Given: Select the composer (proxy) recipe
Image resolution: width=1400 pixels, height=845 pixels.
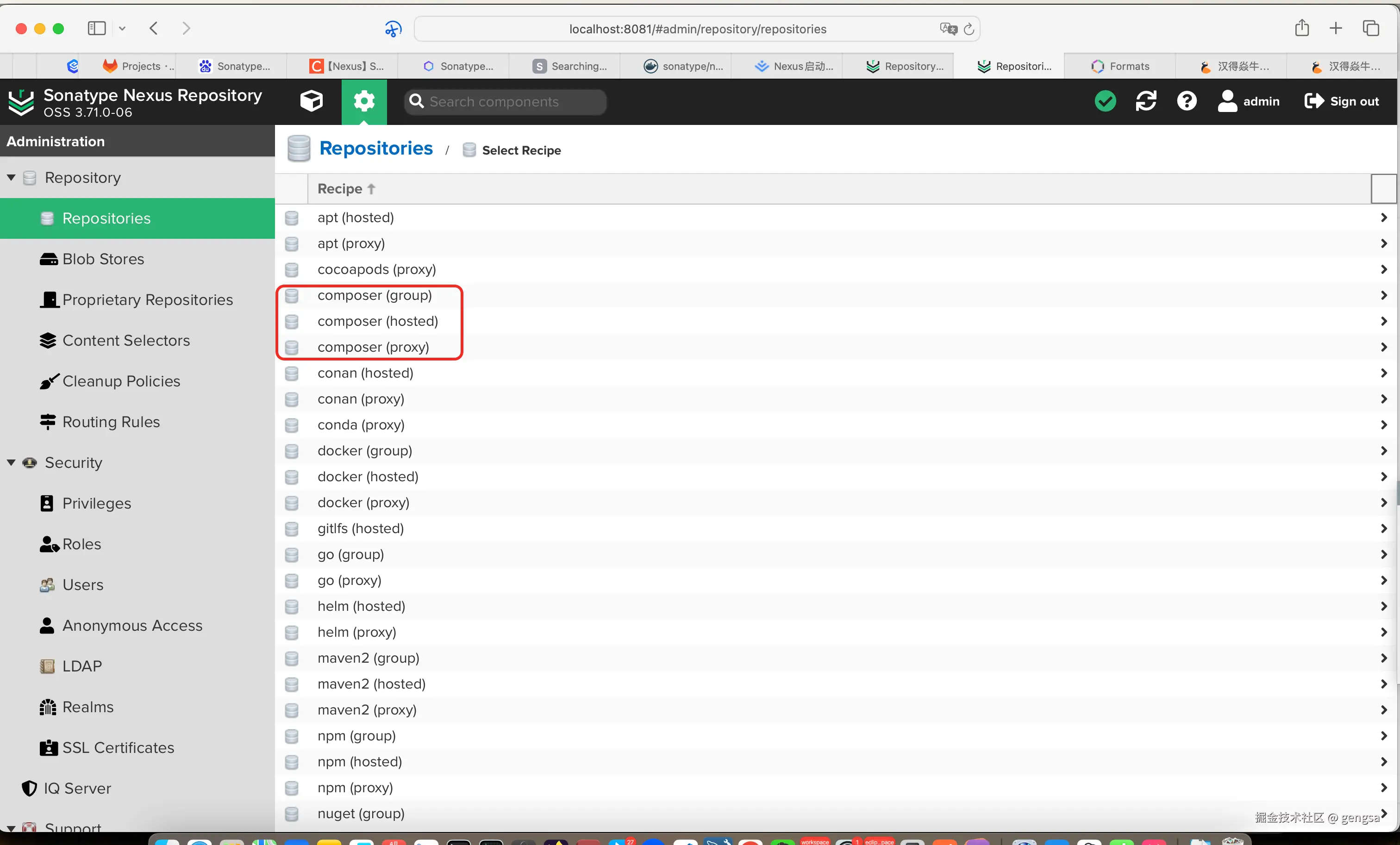Looking at the screenshot, I should tap(836, 347).
